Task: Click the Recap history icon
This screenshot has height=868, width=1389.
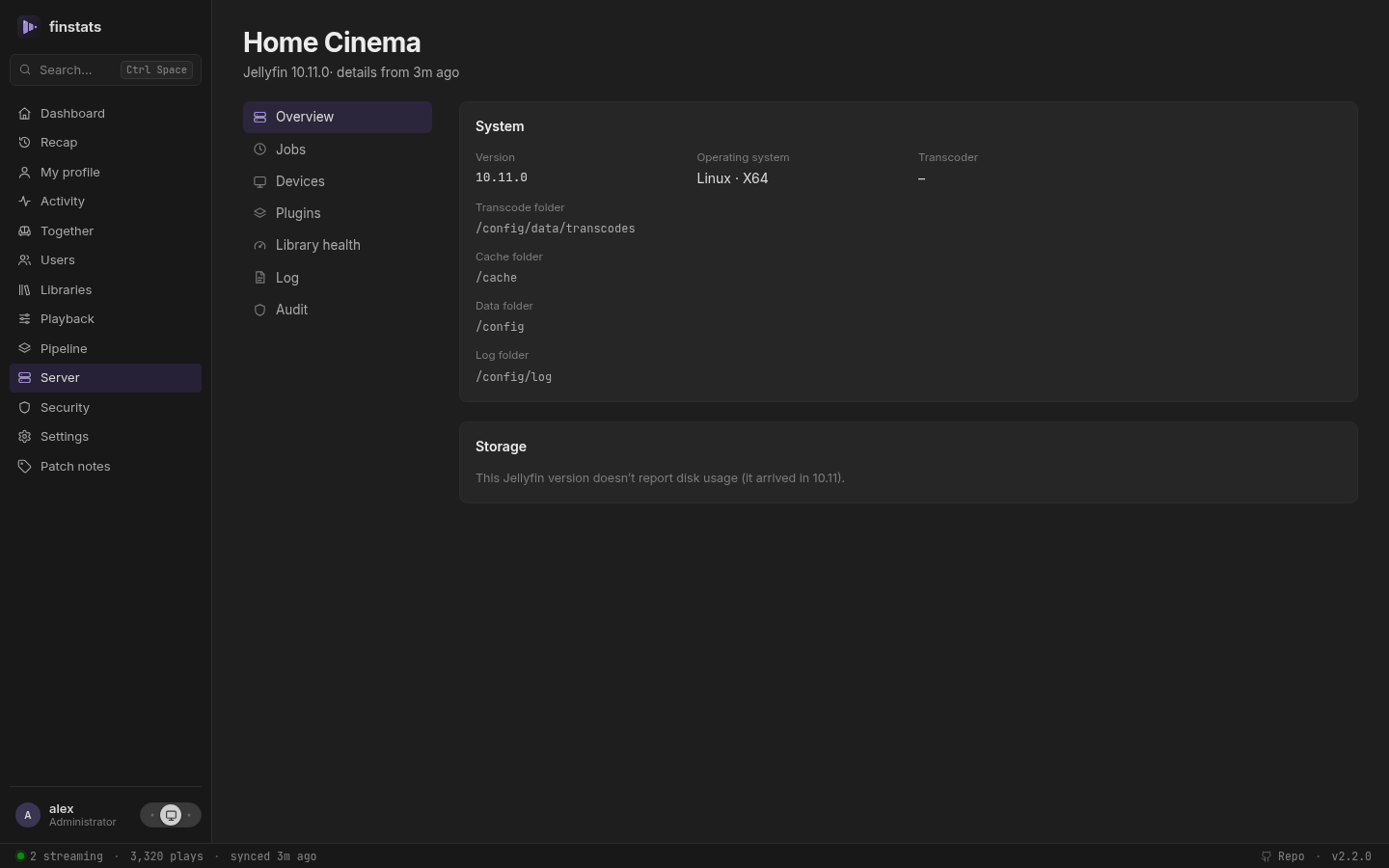Action: [24, 143]
